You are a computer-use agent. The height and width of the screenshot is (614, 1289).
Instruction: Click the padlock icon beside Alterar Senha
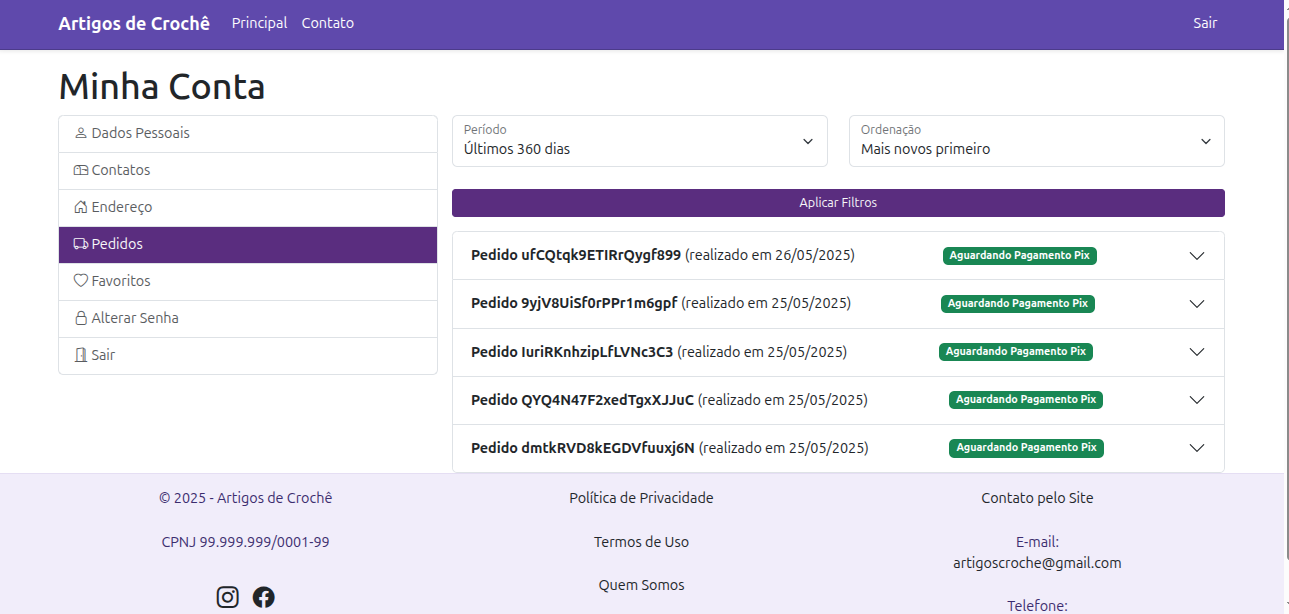[x=81, y=318]
